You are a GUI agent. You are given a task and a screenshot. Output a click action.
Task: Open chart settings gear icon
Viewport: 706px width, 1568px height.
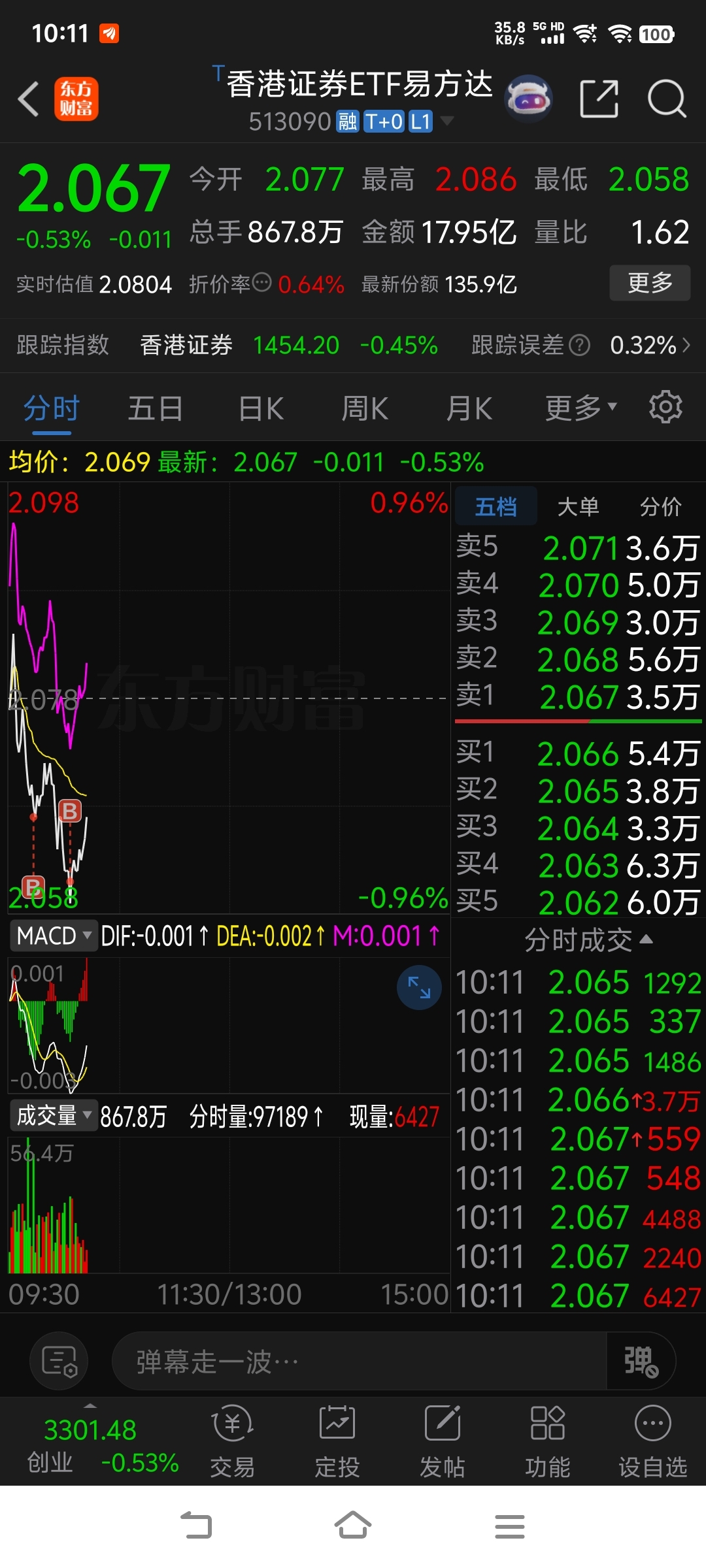pyautogui.click(x=665, y=408)
